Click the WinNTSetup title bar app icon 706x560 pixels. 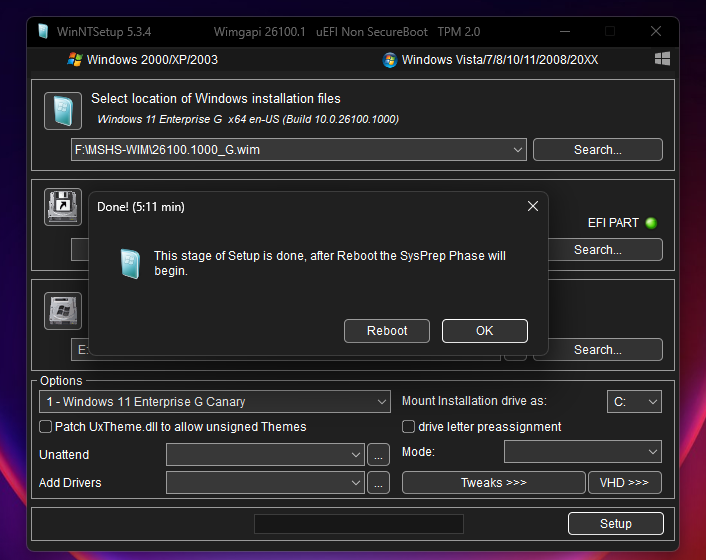[x=43, y=32]
